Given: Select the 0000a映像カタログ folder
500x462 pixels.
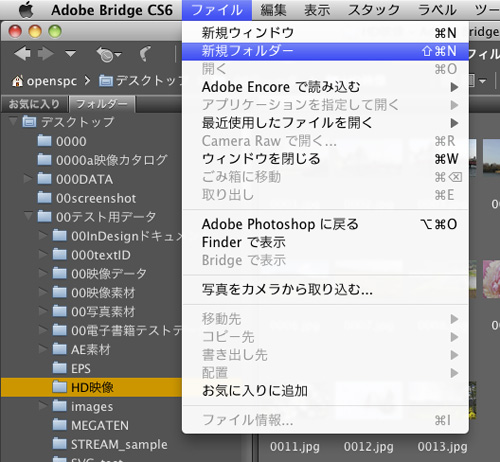Looking at the screenshot, I should (112, 160).
